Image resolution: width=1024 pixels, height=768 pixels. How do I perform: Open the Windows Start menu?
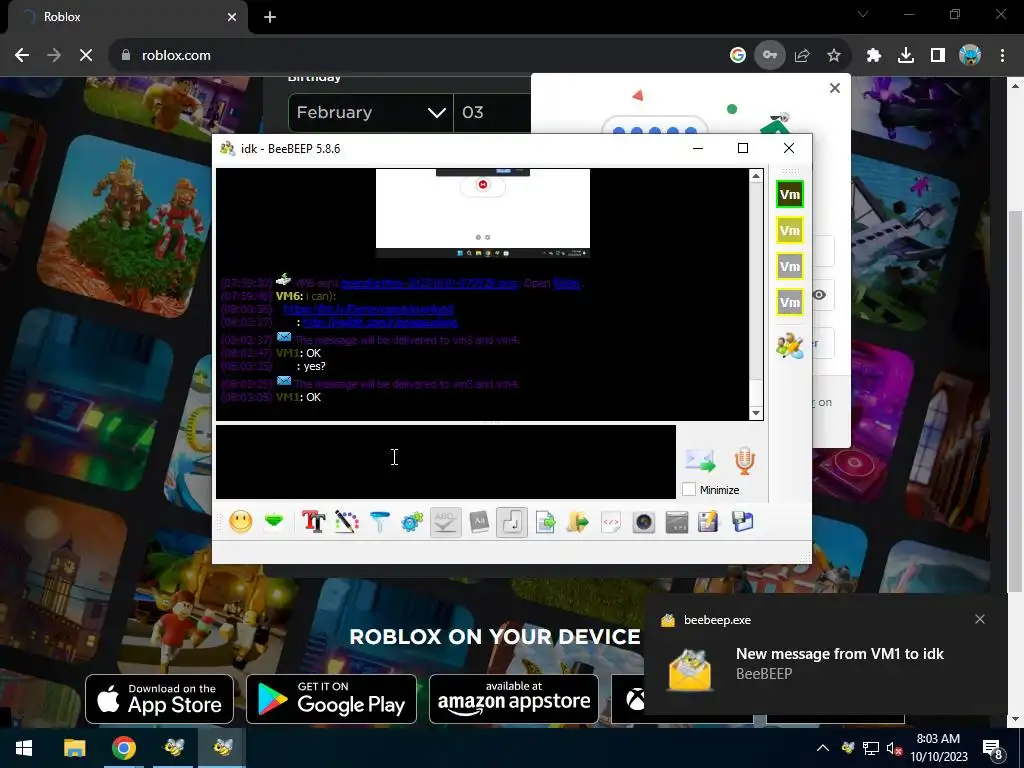[24, 748]
